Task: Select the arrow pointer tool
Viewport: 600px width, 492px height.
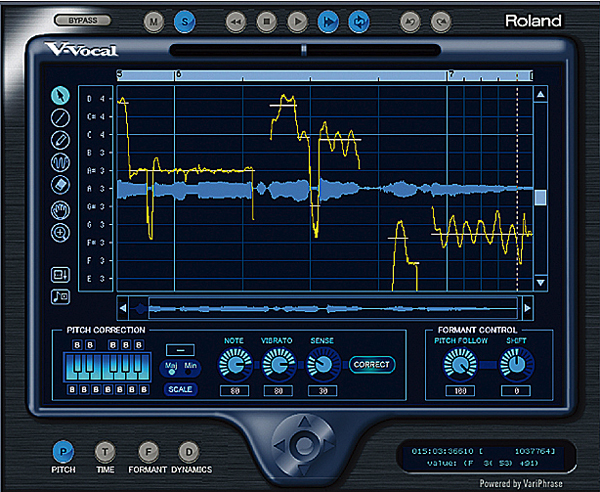Action: pos(61,95)
